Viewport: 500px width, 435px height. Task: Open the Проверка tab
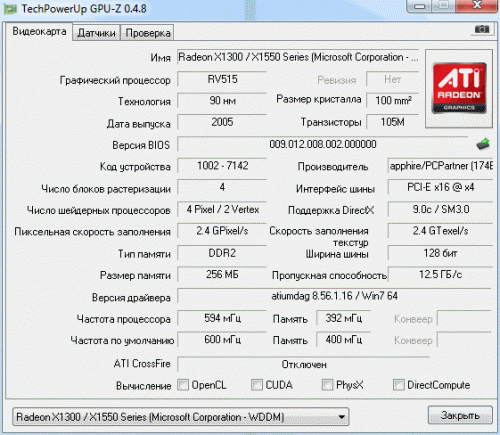pos(148,33)
